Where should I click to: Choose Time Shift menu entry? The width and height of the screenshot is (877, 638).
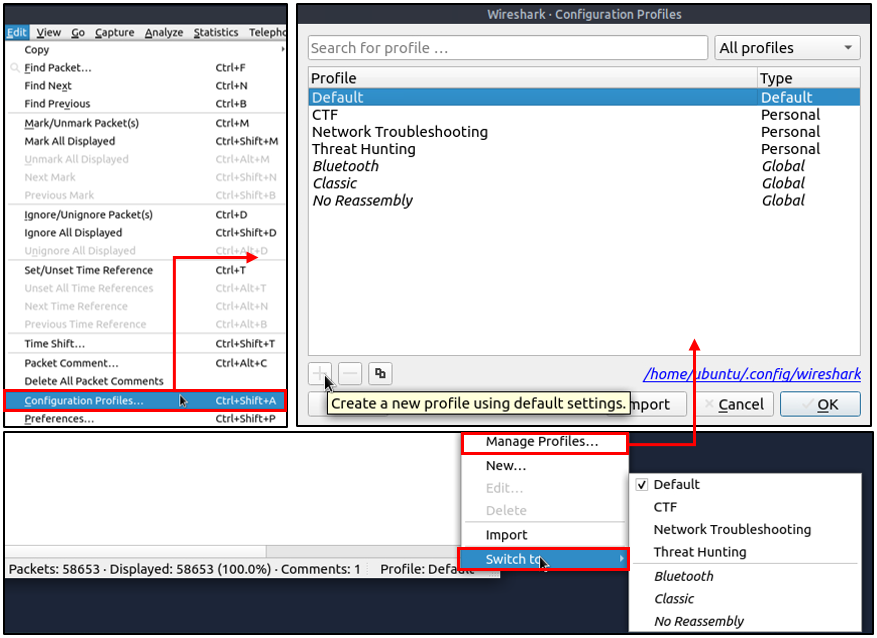click(145, 343)
